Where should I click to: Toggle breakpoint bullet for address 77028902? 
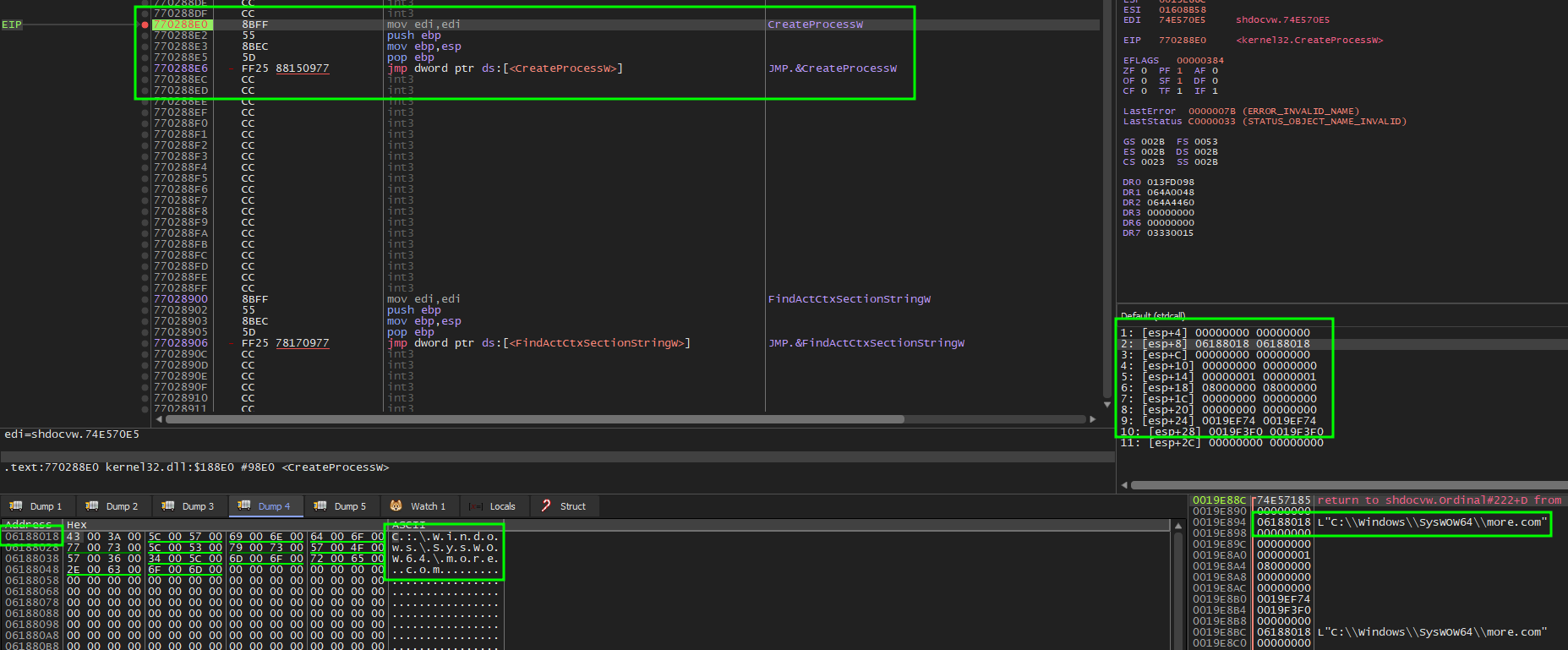[145, 310]
